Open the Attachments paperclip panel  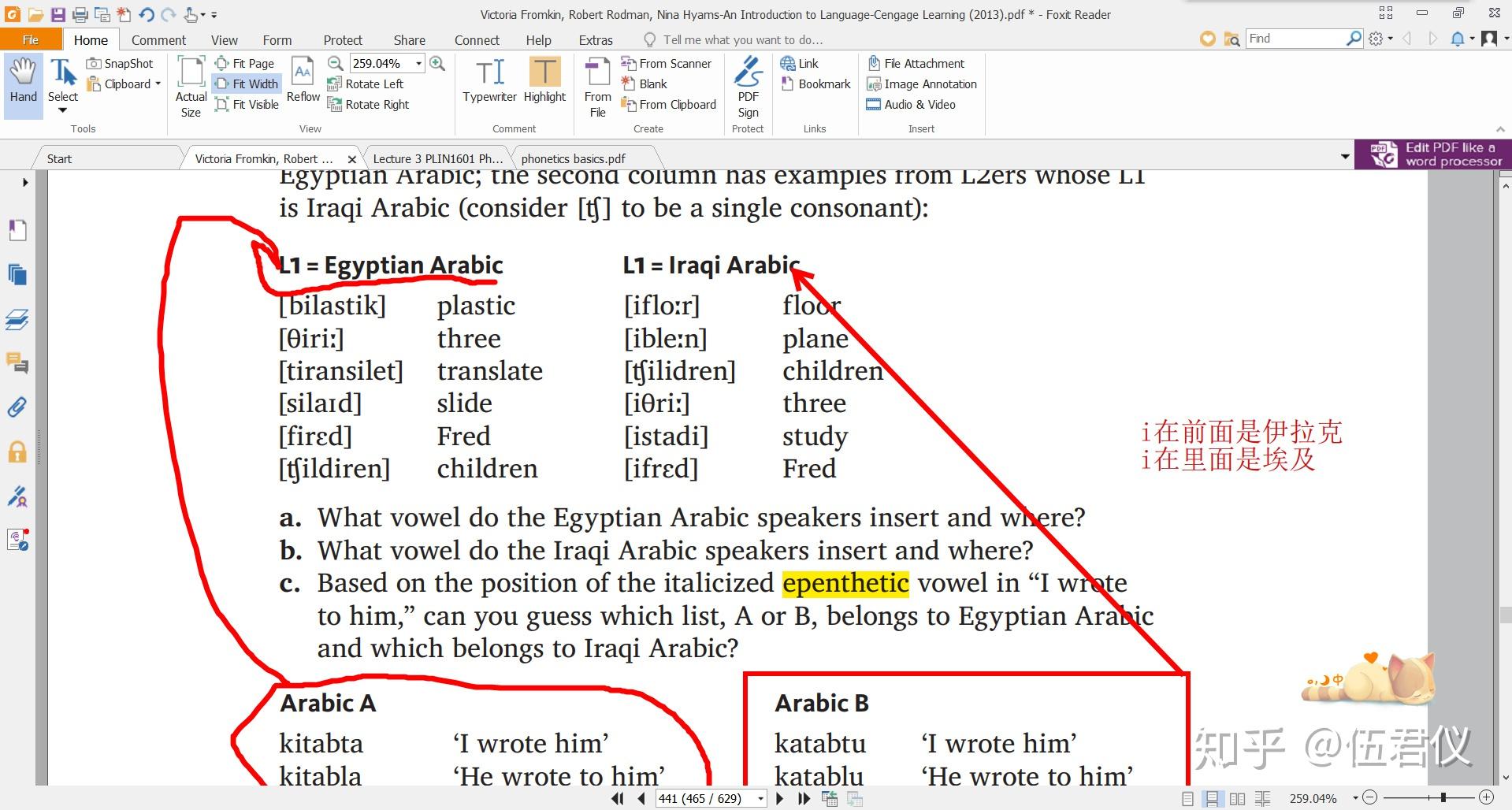(17, 407)
